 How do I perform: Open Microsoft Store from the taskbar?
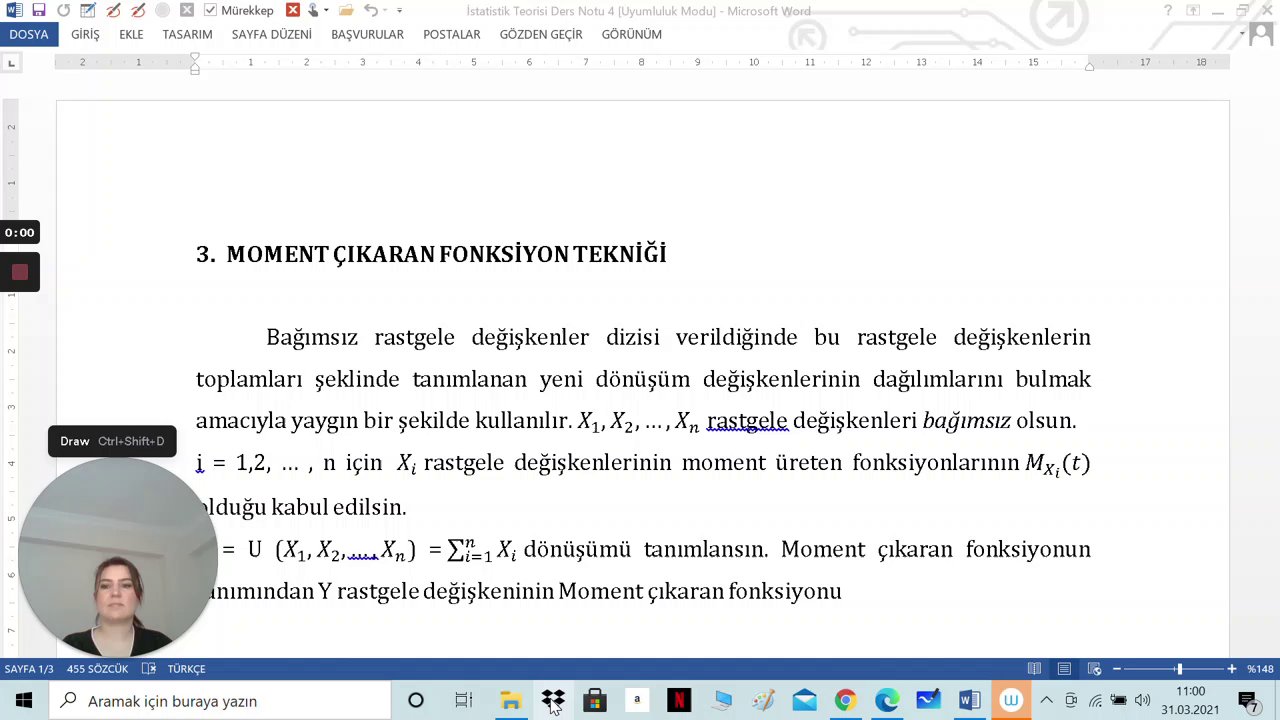pyautogui.click(x=595, y=701)
